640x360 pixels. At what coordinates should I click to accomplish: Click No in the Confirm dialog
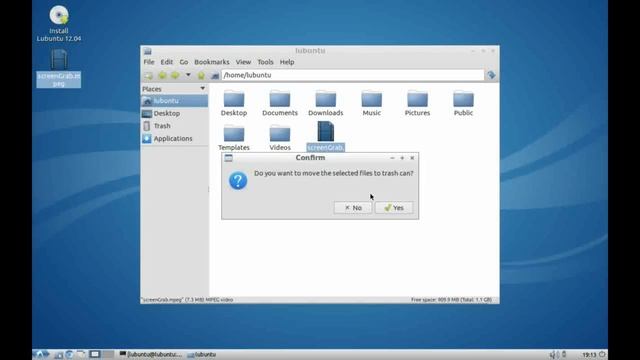pyautogui.click(x=353, y=208)
